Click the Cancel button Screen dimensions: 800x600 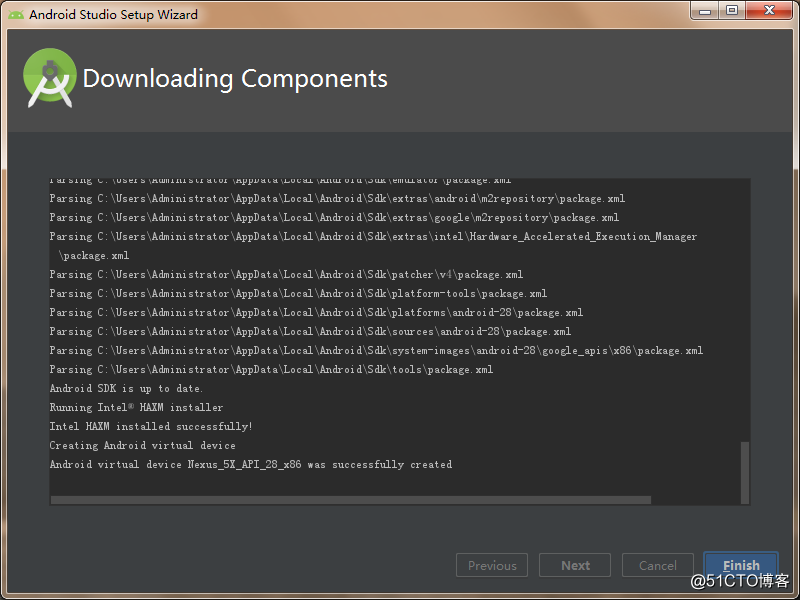click(x=658, y=565)
